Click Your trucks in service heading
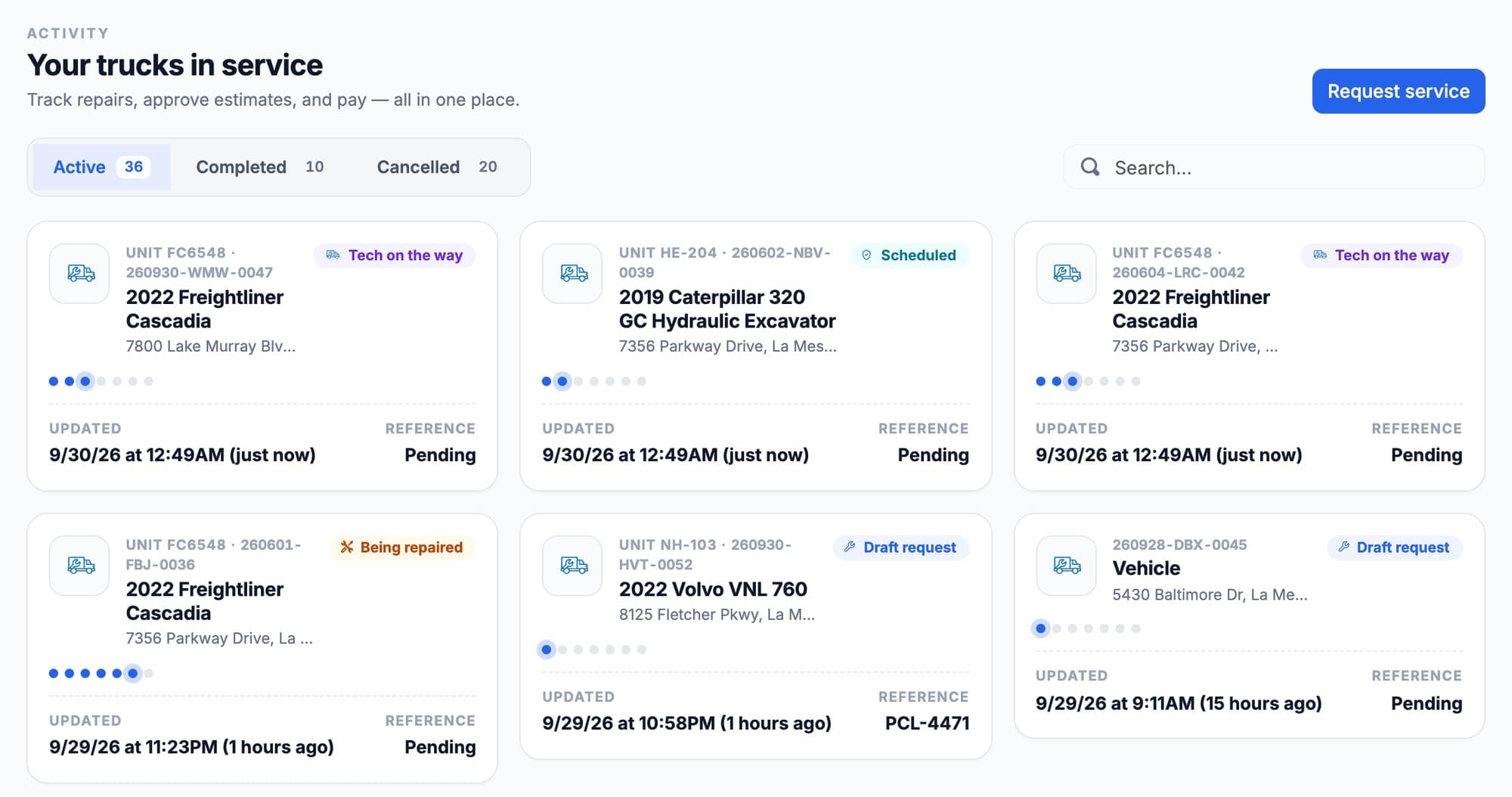This screenshot has width=1512, height=797. [x=175, y=65]
